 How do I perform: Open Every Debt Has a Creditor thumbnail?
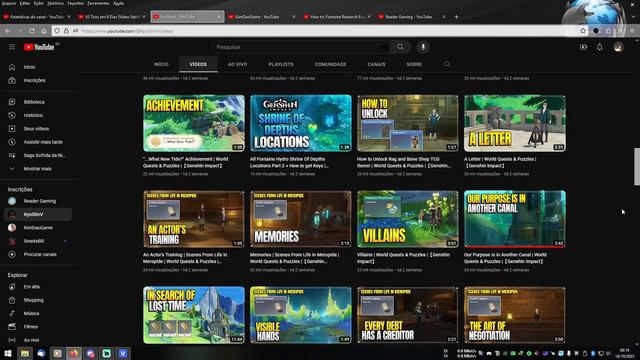pyautogui.click(x=408, y=315)
